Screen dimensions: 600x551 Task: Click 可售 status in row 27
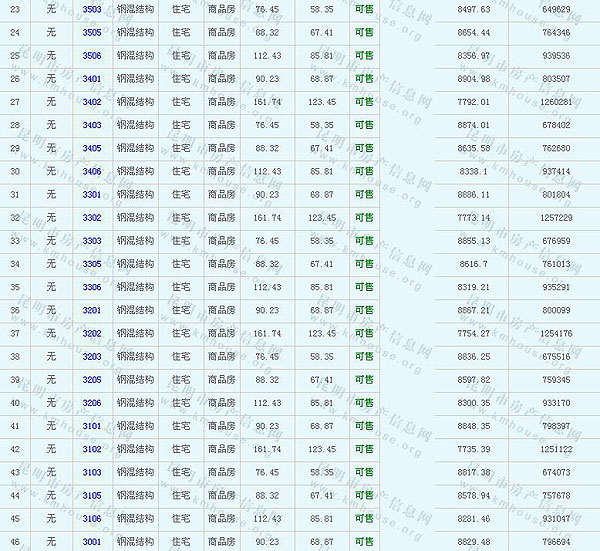coord(364,102)
